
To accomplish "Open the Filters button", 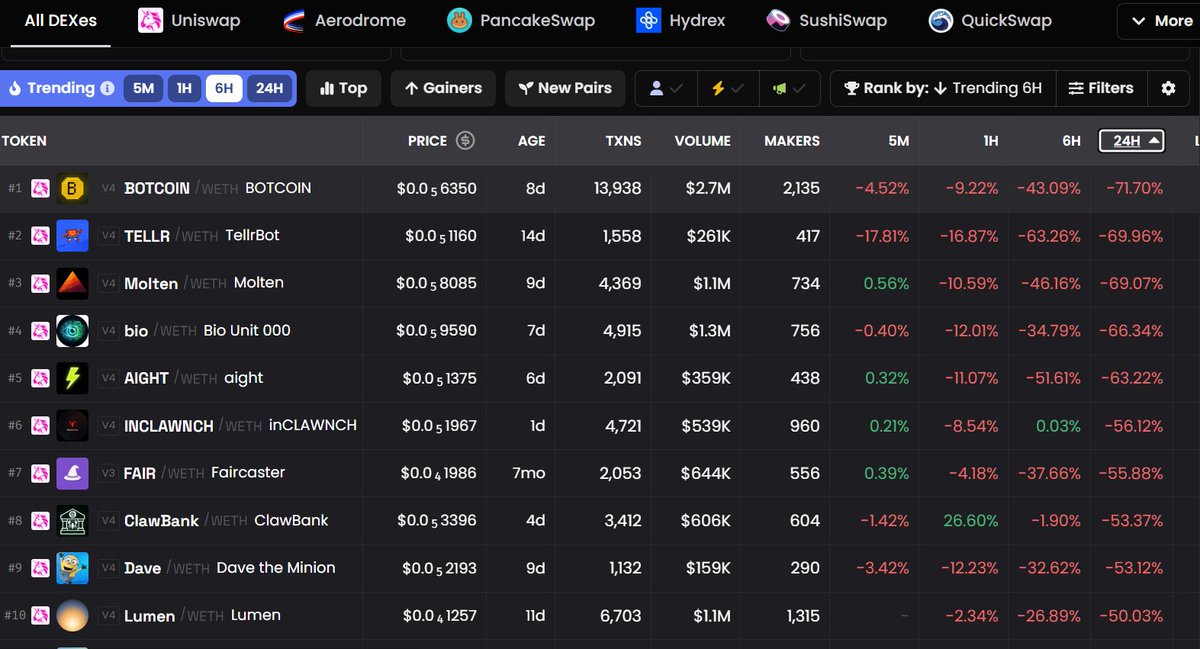I will (1101, 88).
